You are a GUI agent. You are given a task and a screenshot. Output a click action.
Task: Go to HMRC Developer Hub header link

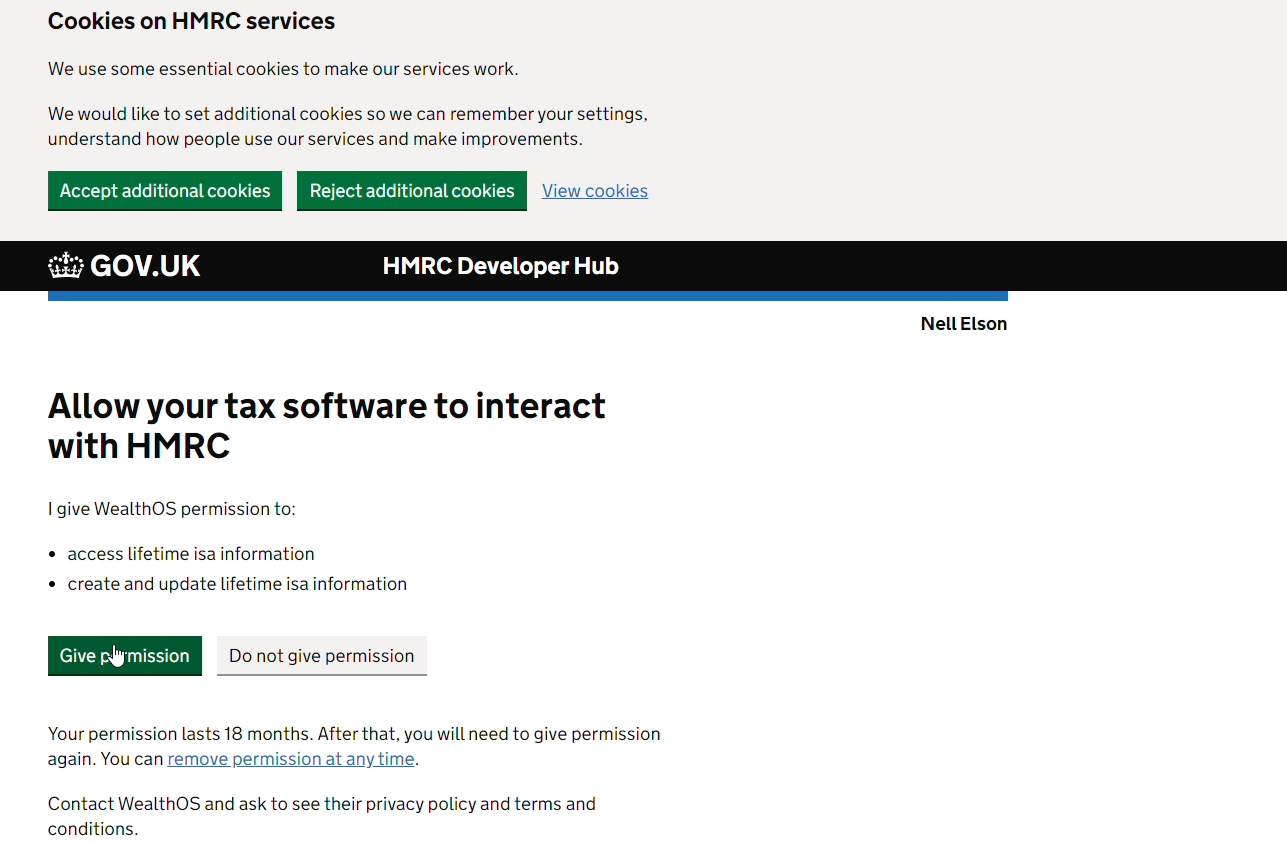point(501,266)
